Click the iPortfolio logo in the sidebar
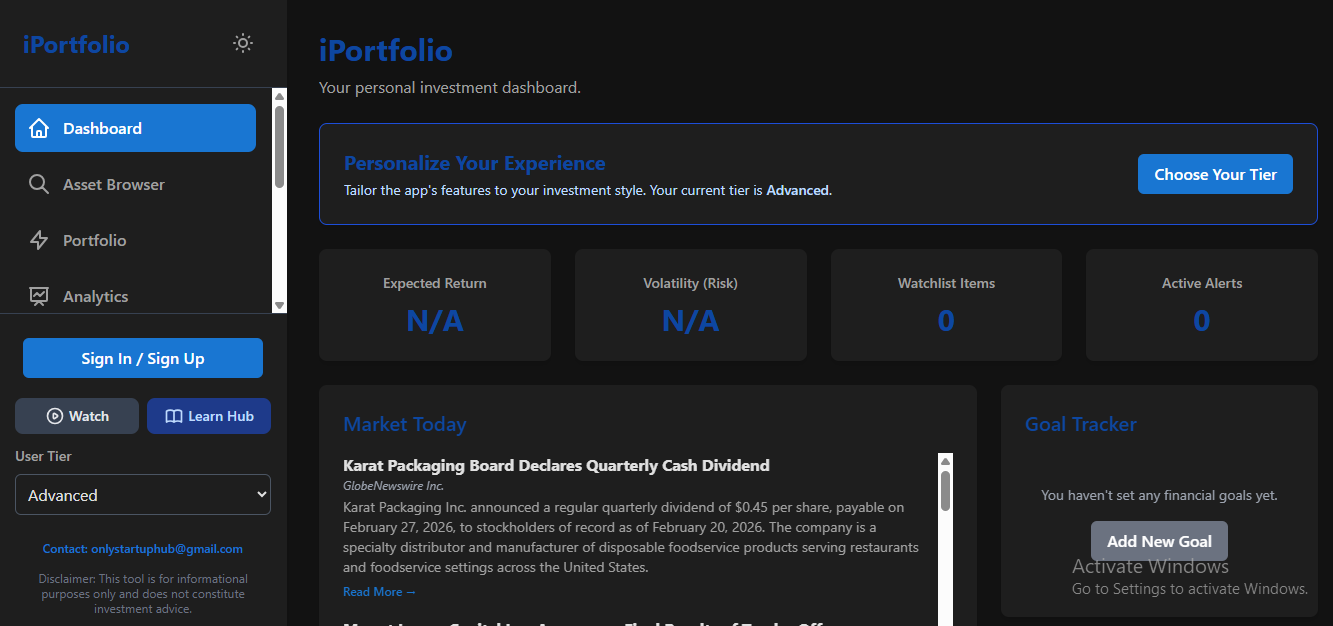This screenshot has height=626, width=1333. point(75,44)
